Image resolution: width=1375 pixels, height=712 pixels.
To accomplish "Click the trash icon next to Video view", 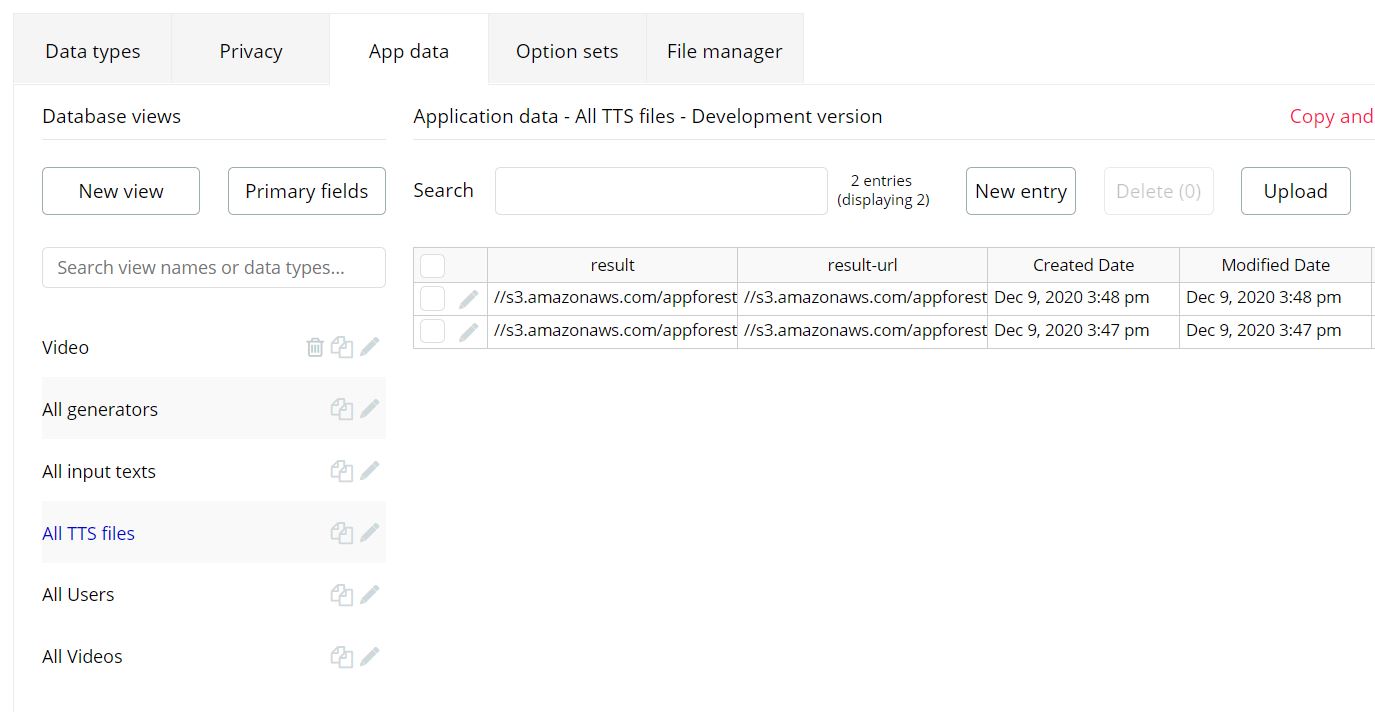I will [315, 347].
